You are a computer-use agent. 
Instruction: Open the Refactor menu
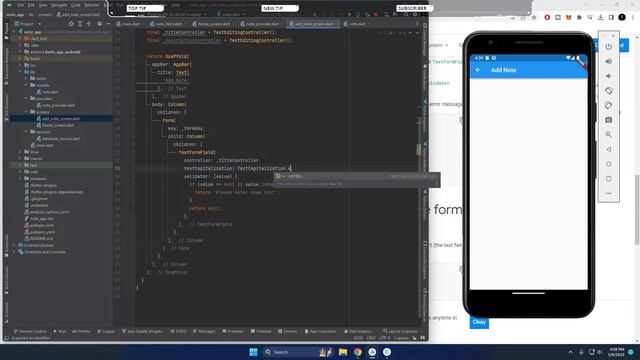pyautogui.click(x=92, y=5)
